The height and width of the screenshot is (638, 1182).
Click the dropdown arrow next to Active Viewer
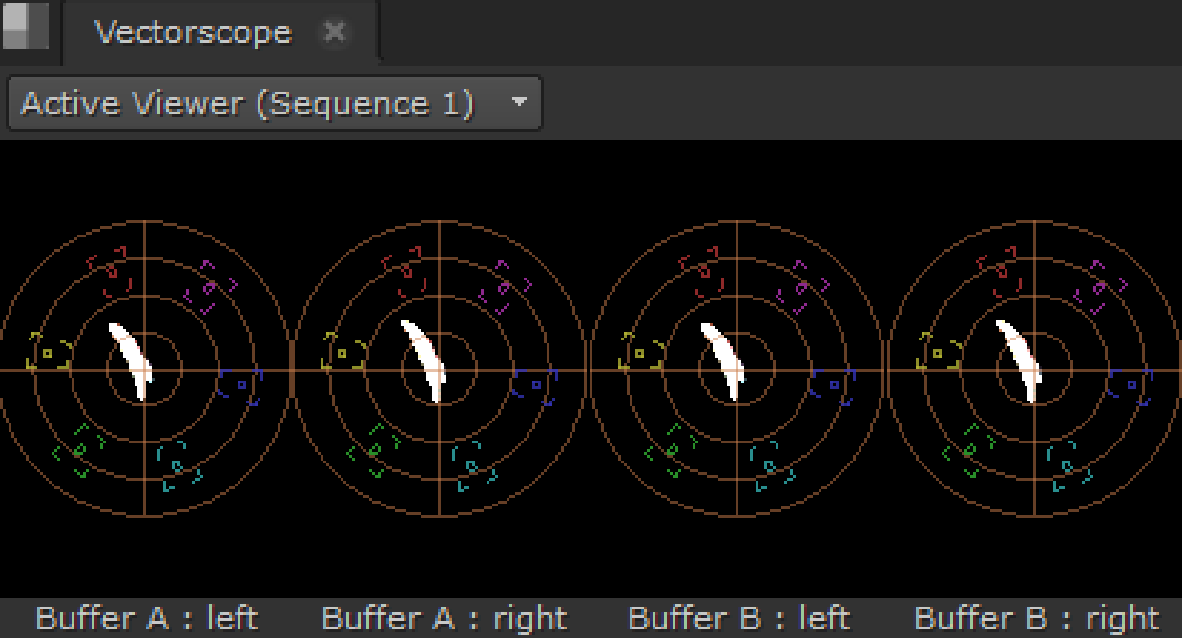coord(519,103)
